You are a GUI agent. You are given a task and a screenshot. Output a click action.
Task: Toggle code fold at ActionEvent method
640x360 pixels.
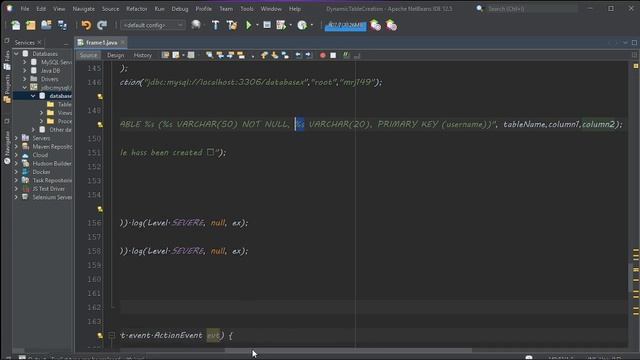(x=111, y=336)
